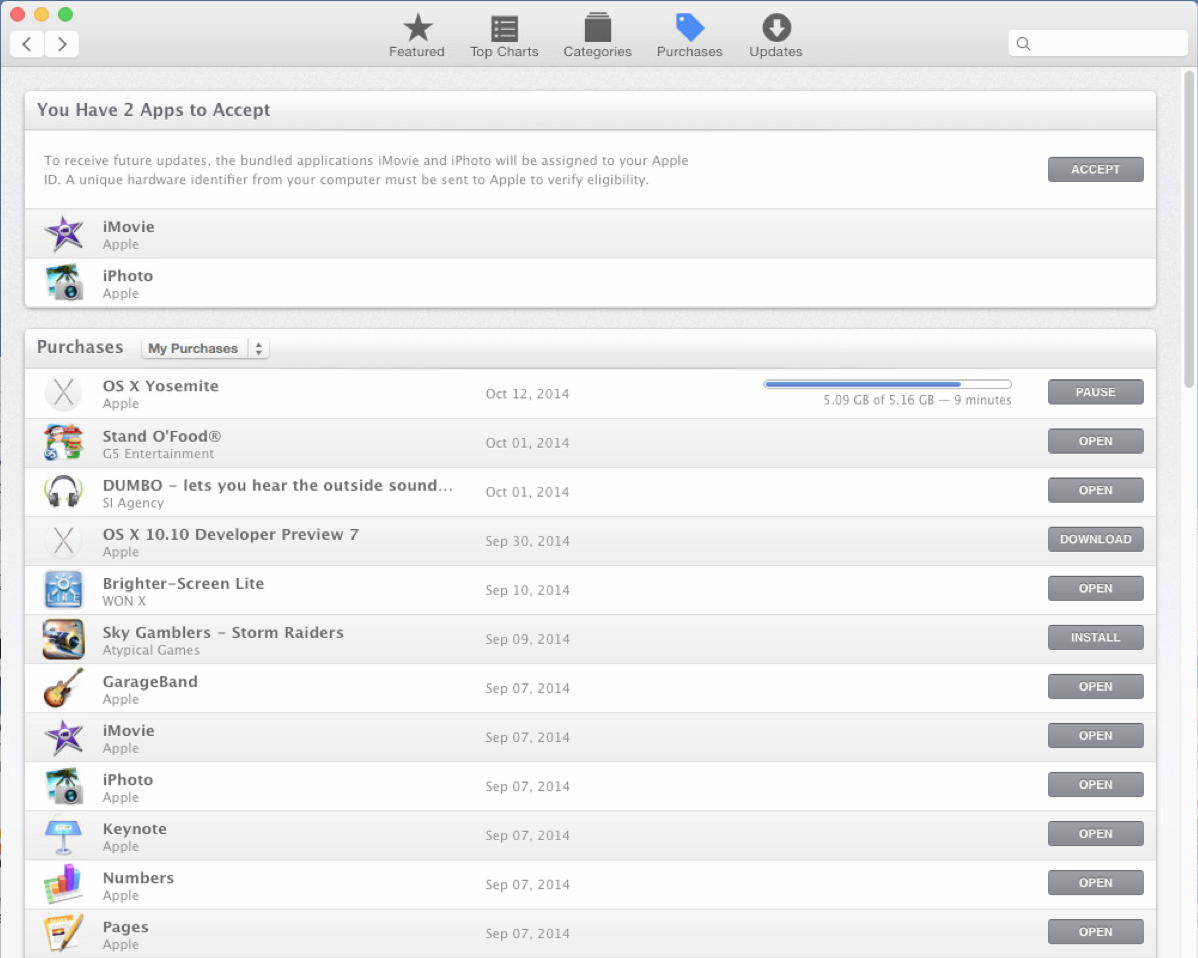Click the Keynote title text
Screen dimensions: 1198x958
point(134,829)
